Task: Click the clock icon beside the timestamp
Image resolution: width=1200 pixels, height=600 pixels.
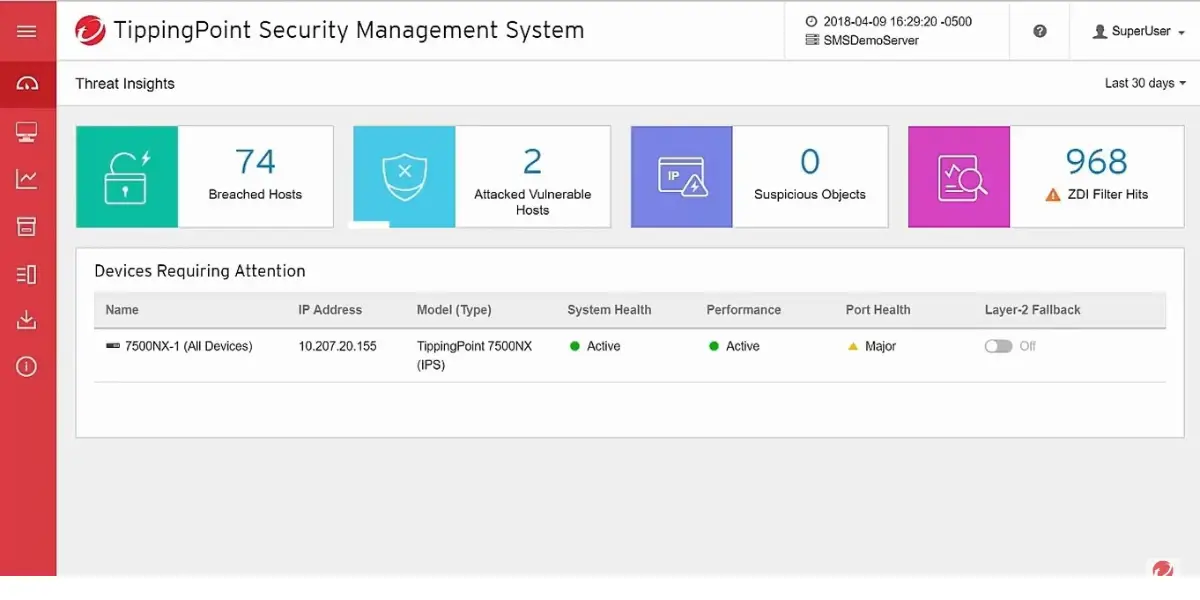Action: [x=811, y=21]
